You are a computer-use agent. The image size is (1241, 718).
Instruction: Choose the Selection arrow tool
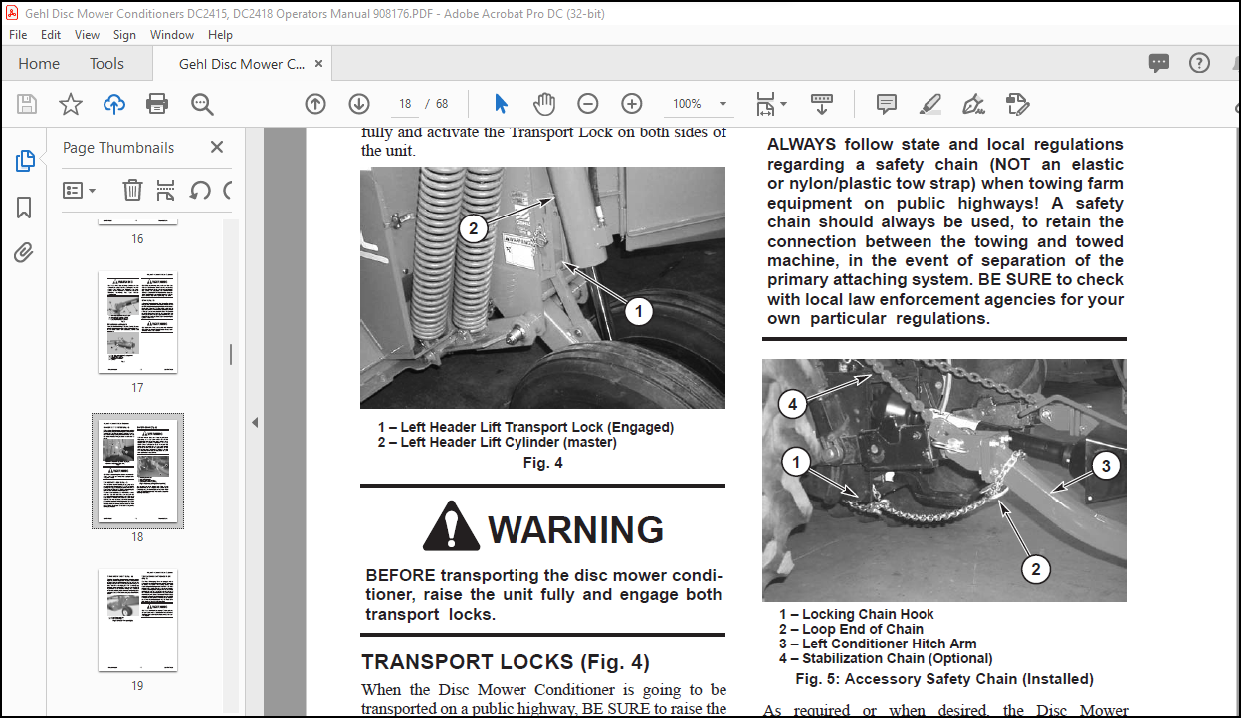[501, 104]
